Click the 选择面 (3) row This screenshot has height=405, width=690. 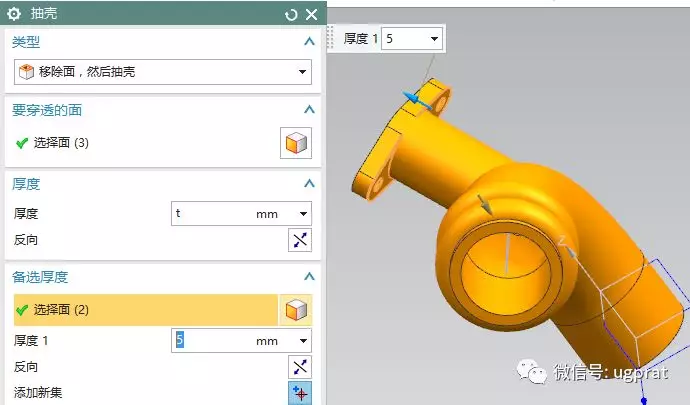pyautogui.click(x=145, y=143)
